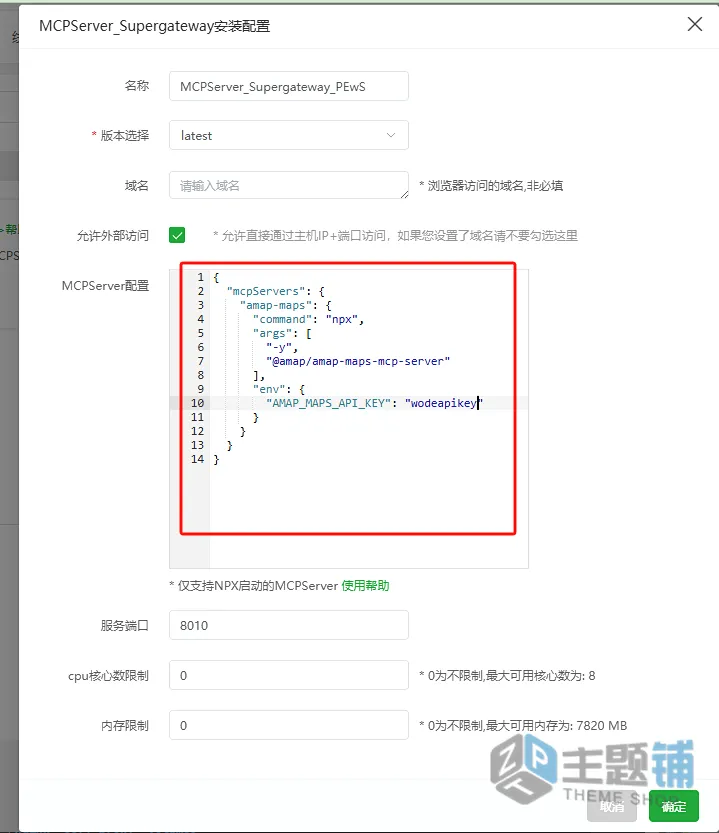This screenshot has height=833, width=719.
Task: Click the 服务端口 field showing 8010
Action: click(289, 625)
